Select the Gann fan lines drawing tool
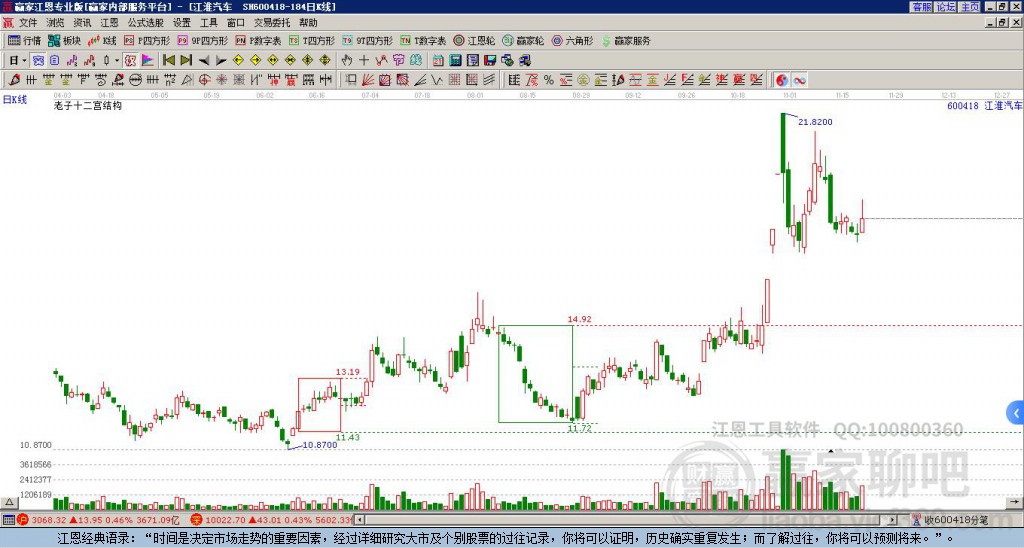This screenshot has width=1024, height=548. click(368, 80)
